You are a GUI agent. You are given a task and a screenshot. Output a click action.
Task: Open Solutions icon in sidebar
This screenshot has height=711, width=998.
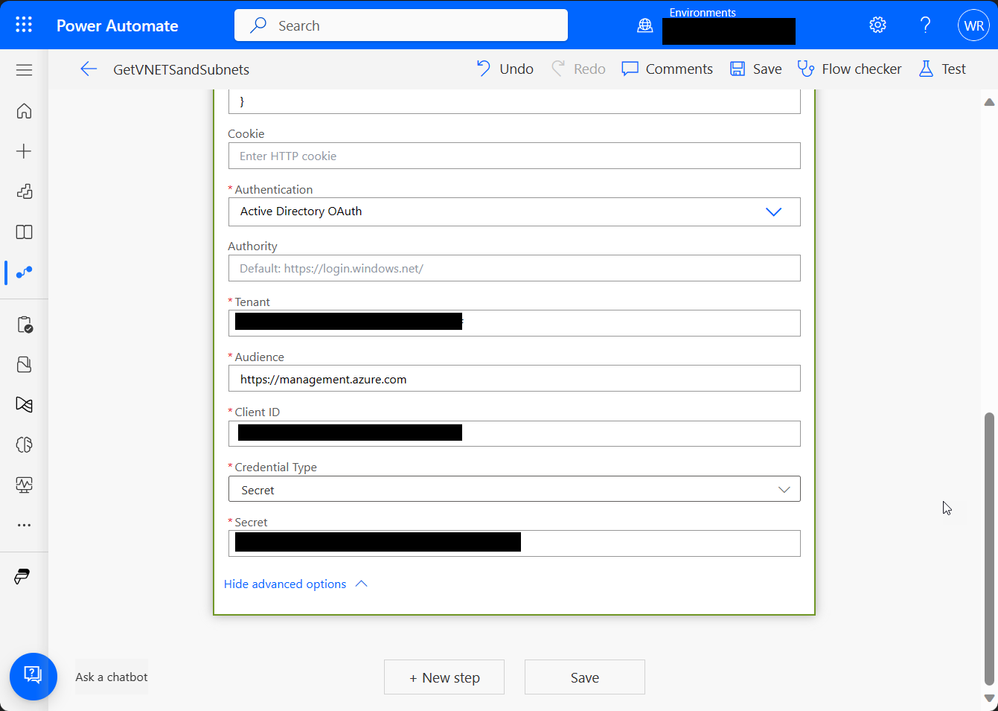click(x=24, y=365)
